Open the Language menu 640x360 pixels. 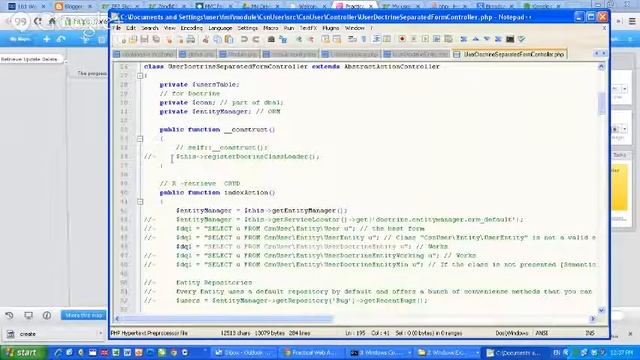point(220,28)
